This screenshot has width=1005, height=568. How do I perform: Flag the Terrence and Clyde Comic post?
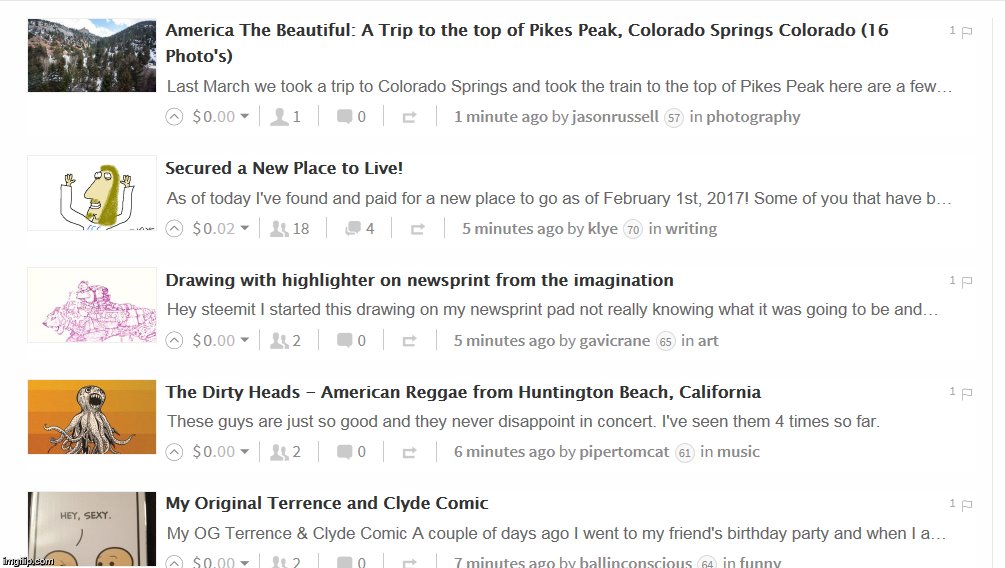pyautogui.click(x=967, y=505)
